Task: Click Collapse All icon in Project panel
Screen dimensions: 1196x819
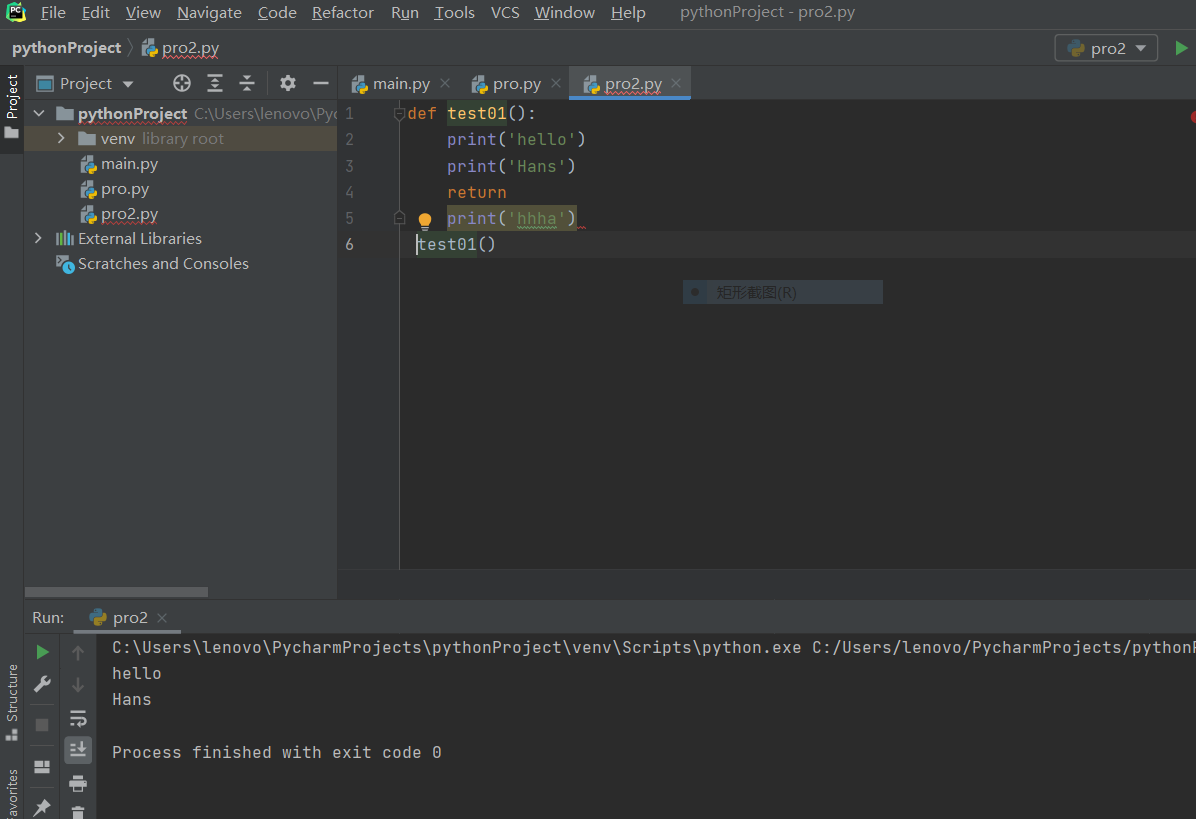Action: coord(246,83)
